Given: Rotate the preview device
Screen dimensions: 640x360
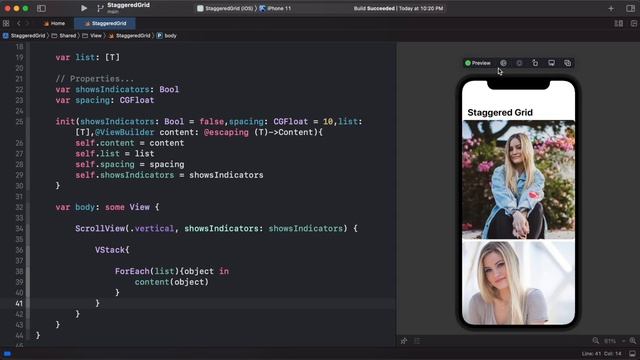Looking at the screenshot, I should tap(535, 63).
